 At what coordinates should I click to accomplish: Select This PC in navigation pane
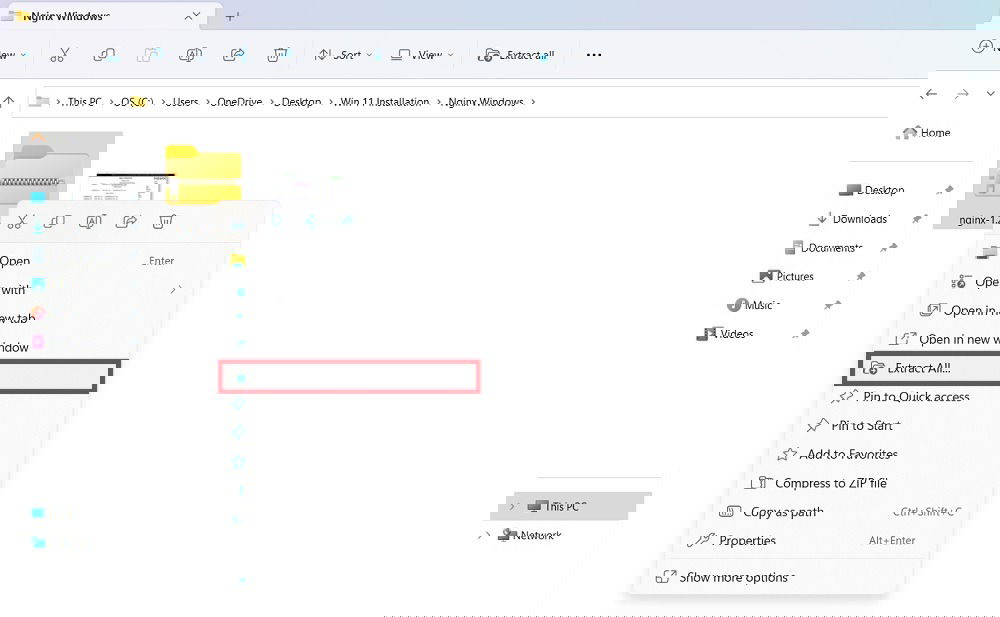point(558,507)
